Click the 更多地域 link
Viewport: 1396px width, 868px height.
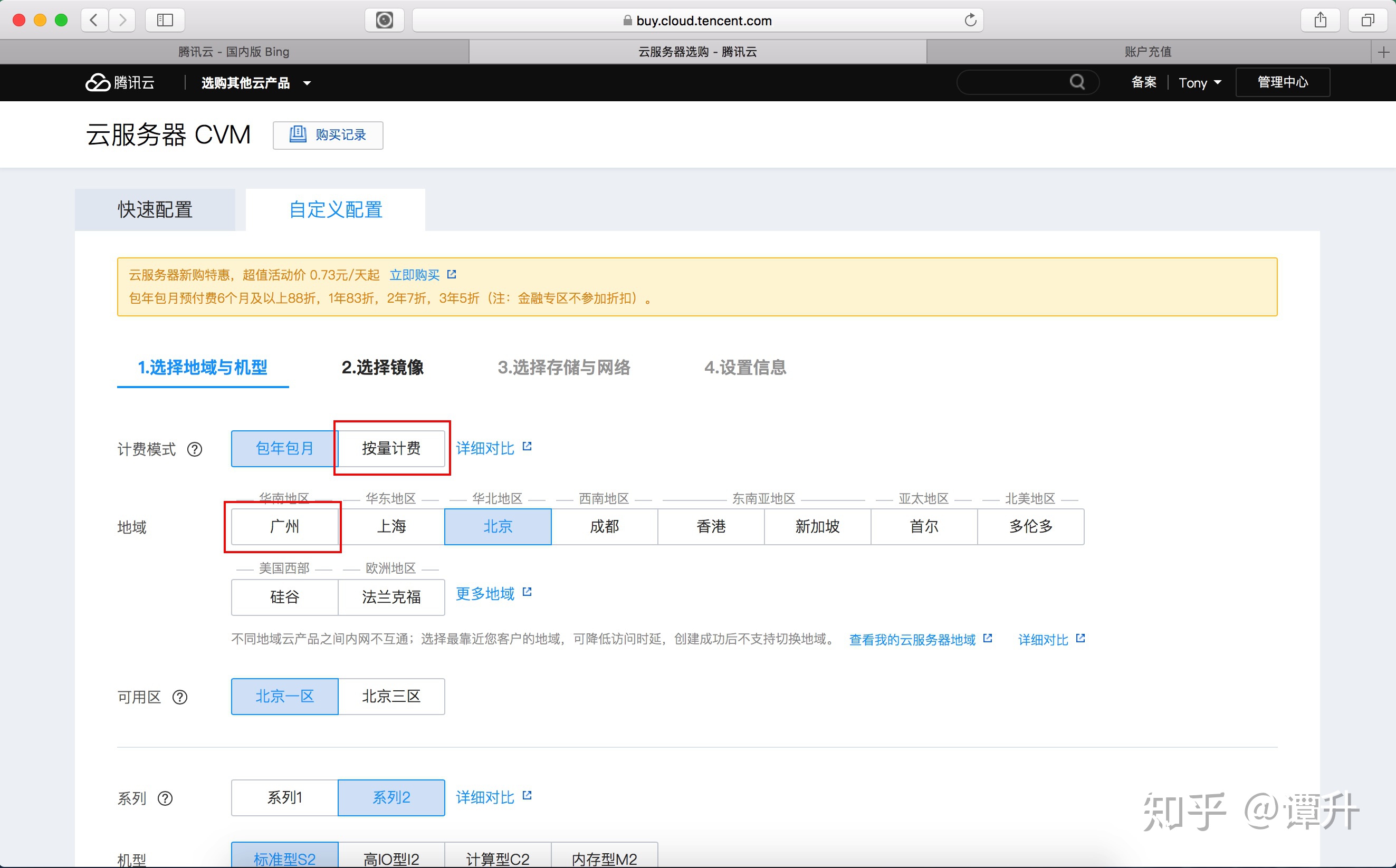(485, 593)
